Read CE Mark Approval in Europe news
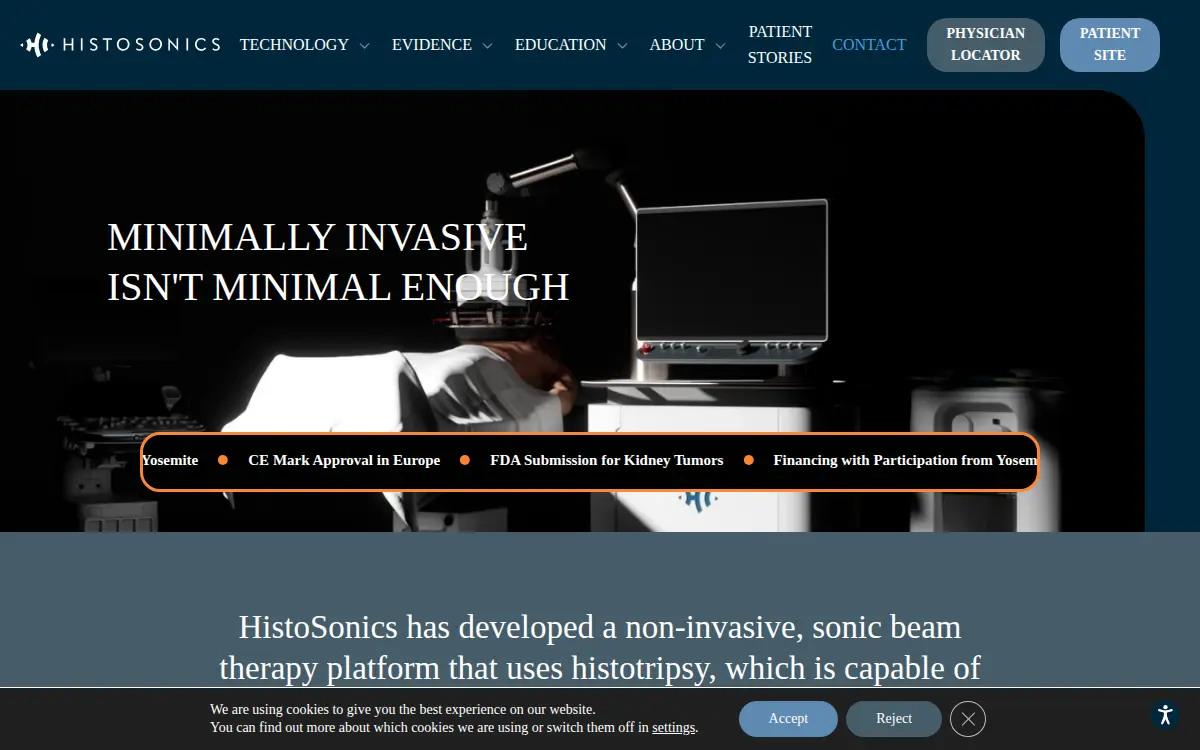 [x=344, y=461]
